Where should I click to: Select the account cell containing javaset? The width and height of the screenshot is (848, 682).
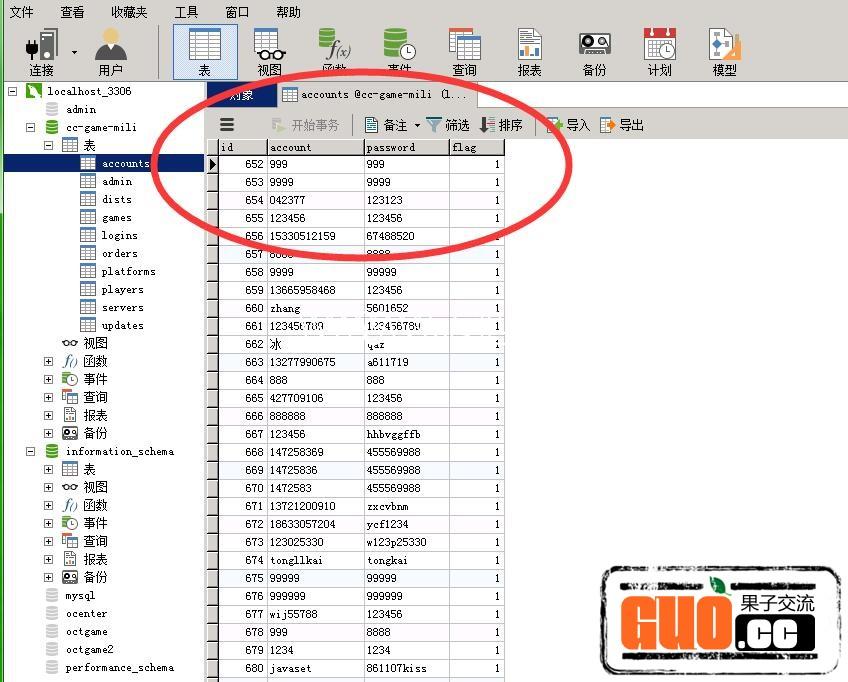pos(315,669)
